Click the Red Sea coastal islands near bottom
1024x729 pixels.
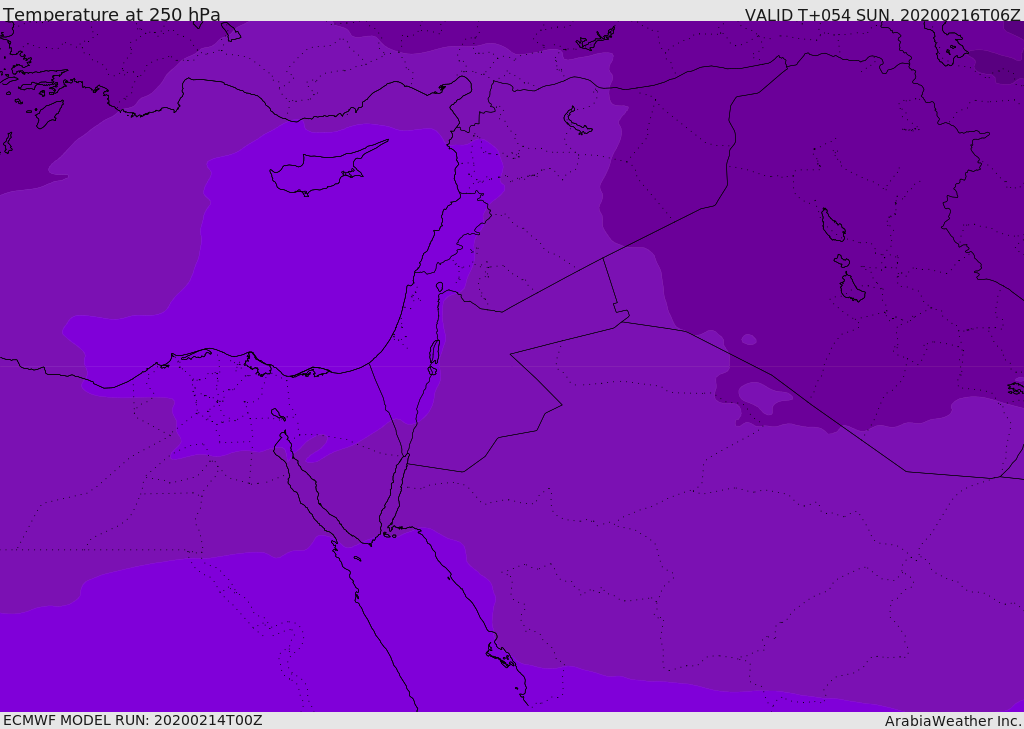pos(500,655)
